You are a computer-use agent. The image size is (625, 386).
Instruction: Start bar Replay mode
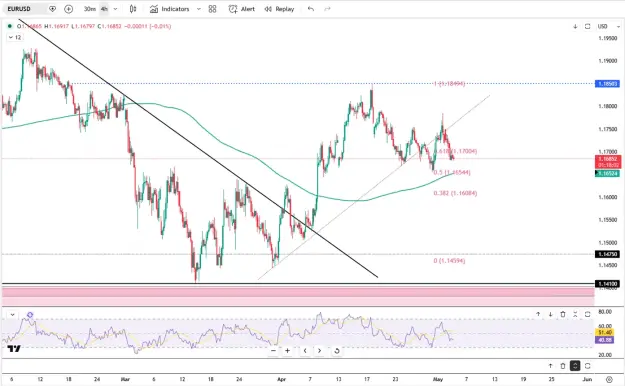(x=279, y=9)
